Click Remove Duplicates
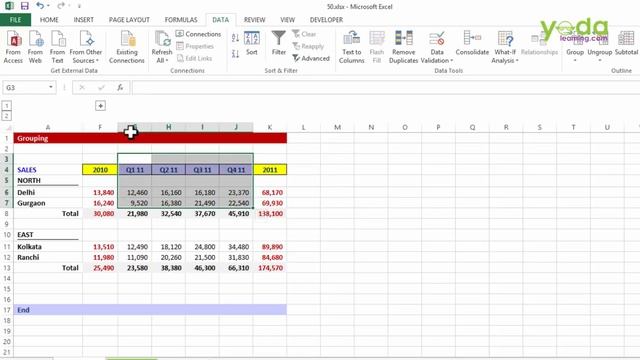Viewport: 640px width, 360px height. 403,47
